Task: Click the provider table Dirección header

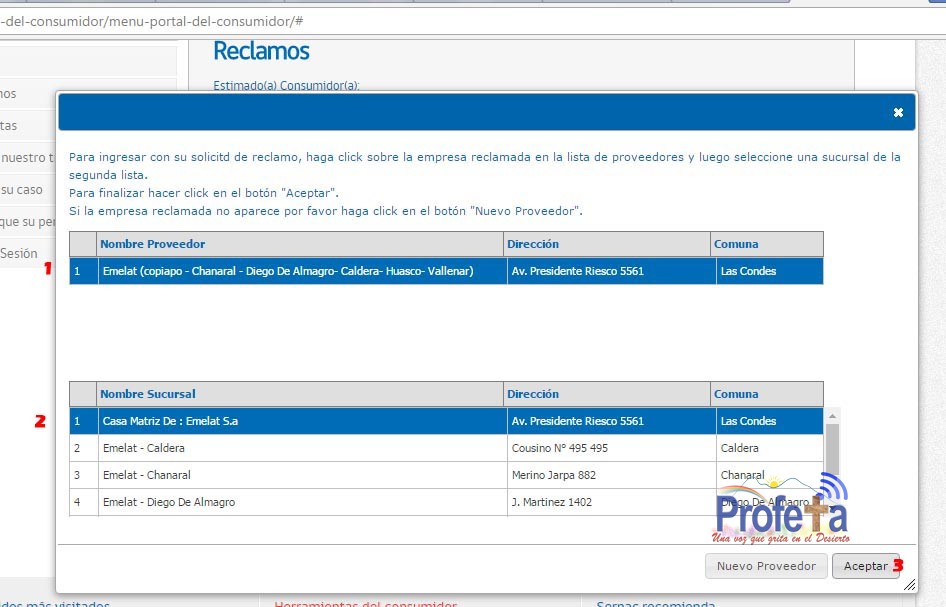Action: pos(607,244)
